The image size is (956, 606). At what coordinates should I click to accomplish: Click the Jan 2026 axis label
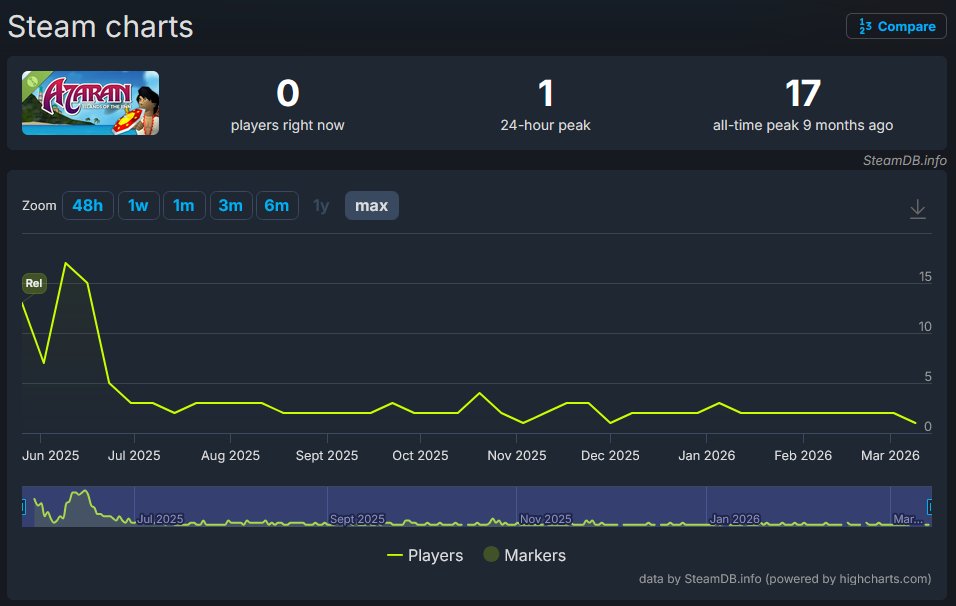point(707,455)
